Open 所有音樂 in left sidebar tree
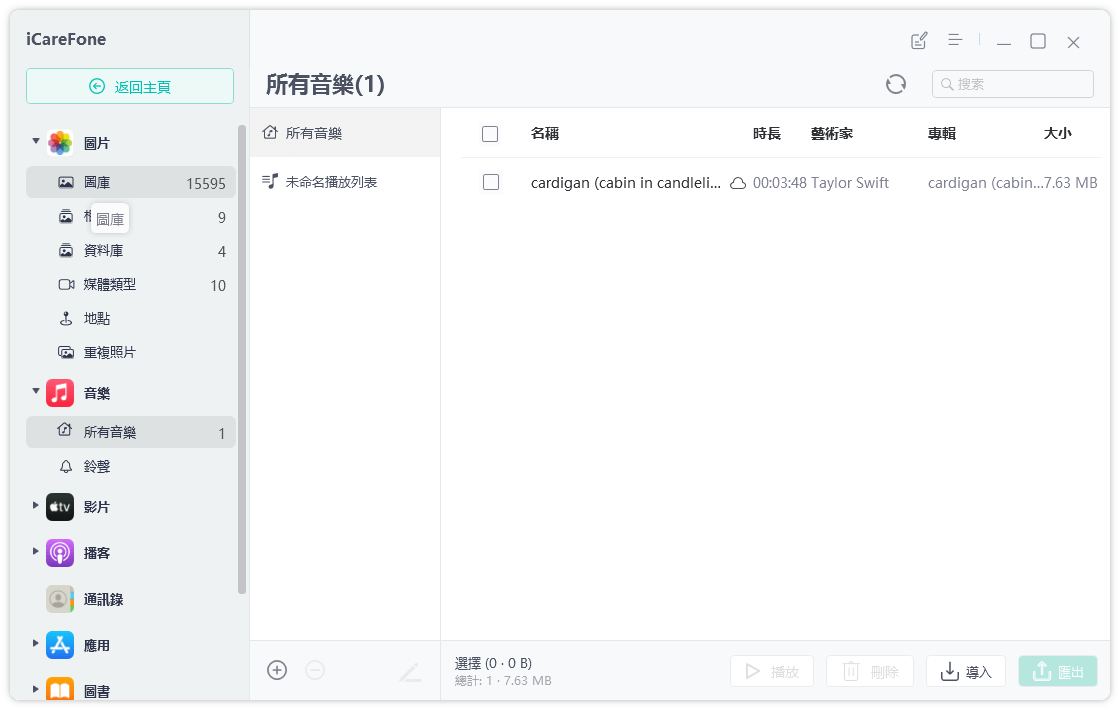This screenshot has width=1120, height=710. [131, 432]
